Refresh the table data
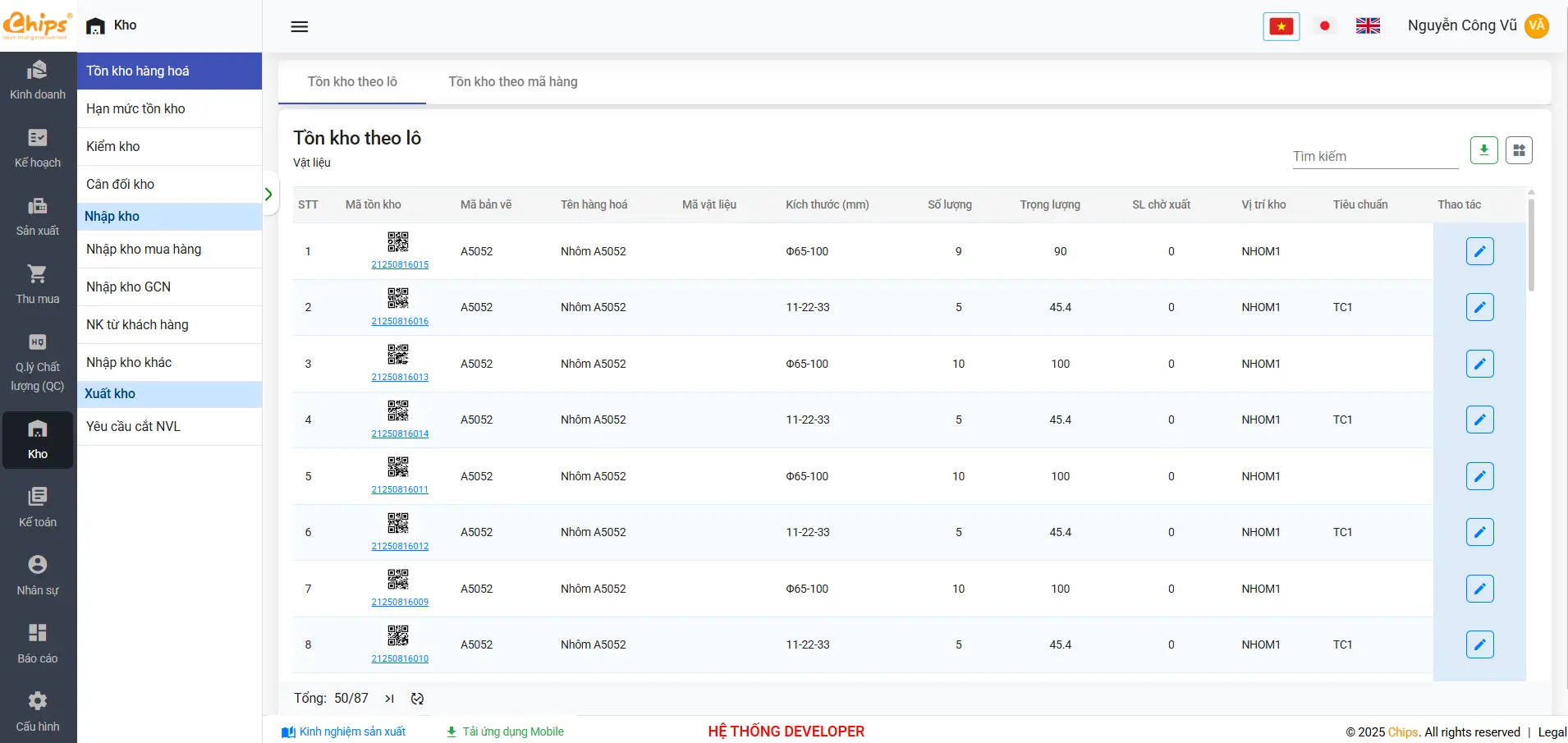The height and width of the screenshot is (743, 1568). [x=417, y=699]
